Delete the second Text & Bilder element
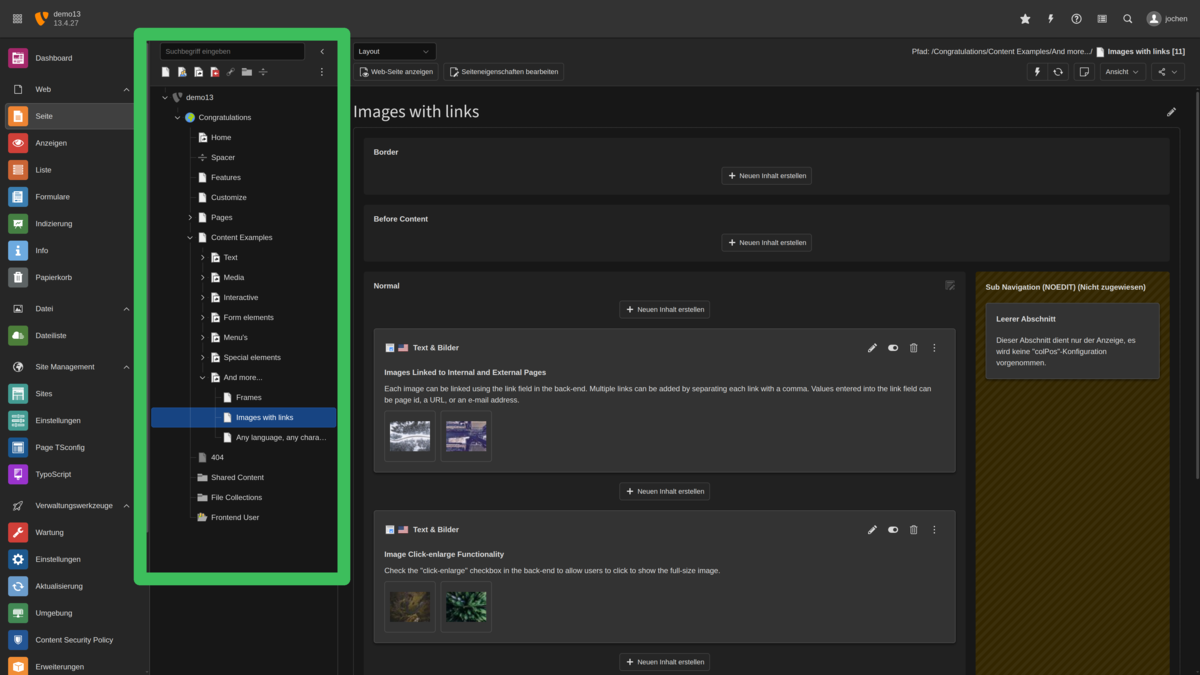Viewport: 1200px width, 675px height. (913, 530)
